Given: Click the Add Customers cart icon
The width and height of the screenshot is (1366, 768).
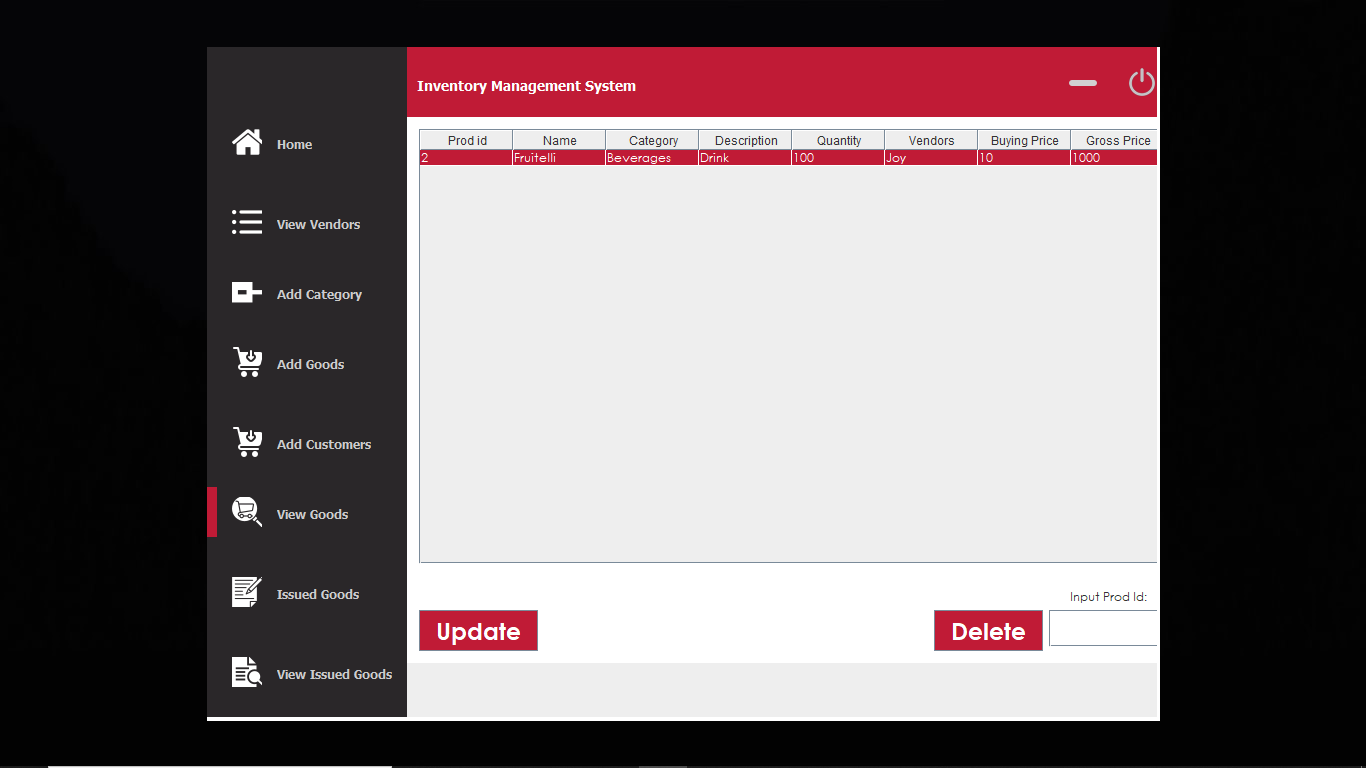Looking at the screenshot, I should [x=248, y=442].
